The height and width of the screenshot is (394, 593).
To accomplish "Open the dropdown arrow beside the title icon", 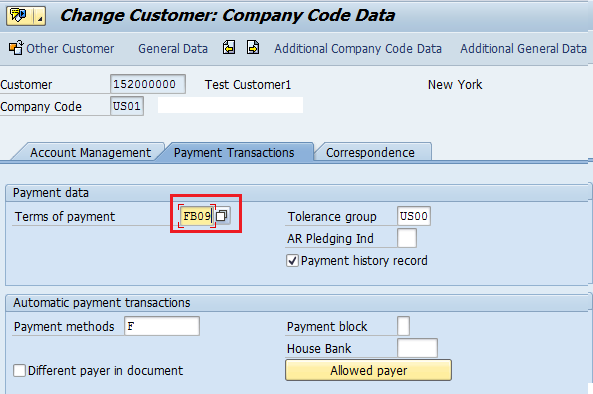I will (40, 16).
